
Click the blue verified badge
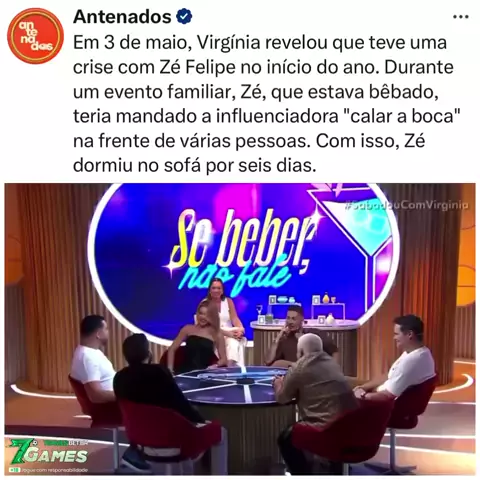point(184,17)
